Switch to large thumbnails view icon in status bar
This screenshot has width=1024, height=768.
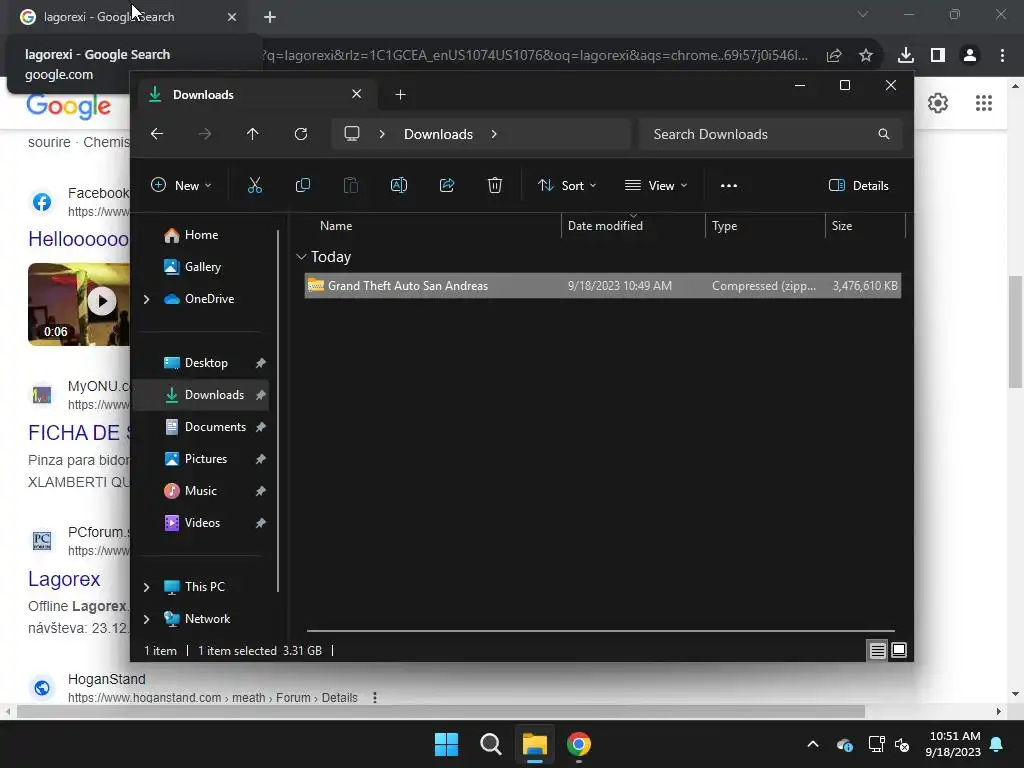[899, 650]
